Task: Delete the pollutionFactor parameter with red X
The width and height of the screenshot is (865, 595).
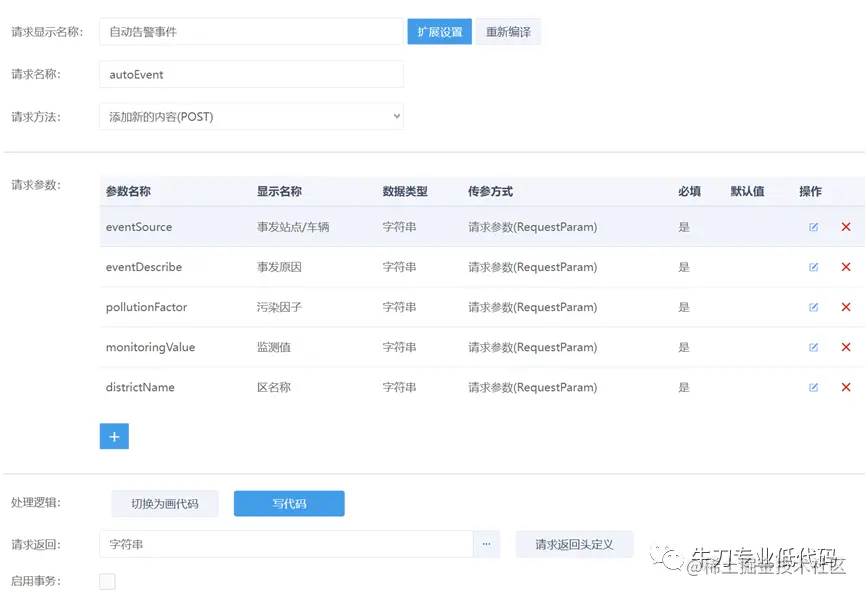Action: [846, 307]
